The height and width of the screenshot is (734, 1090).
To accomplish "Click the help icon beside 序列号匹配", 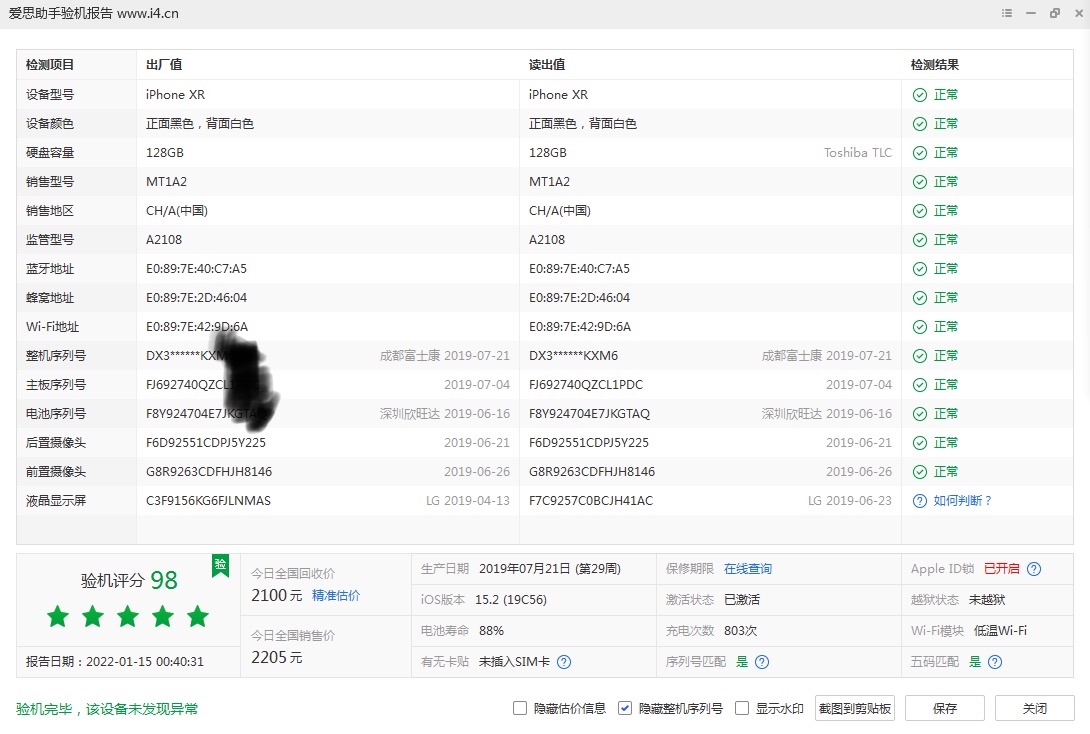I will [762, 662].
